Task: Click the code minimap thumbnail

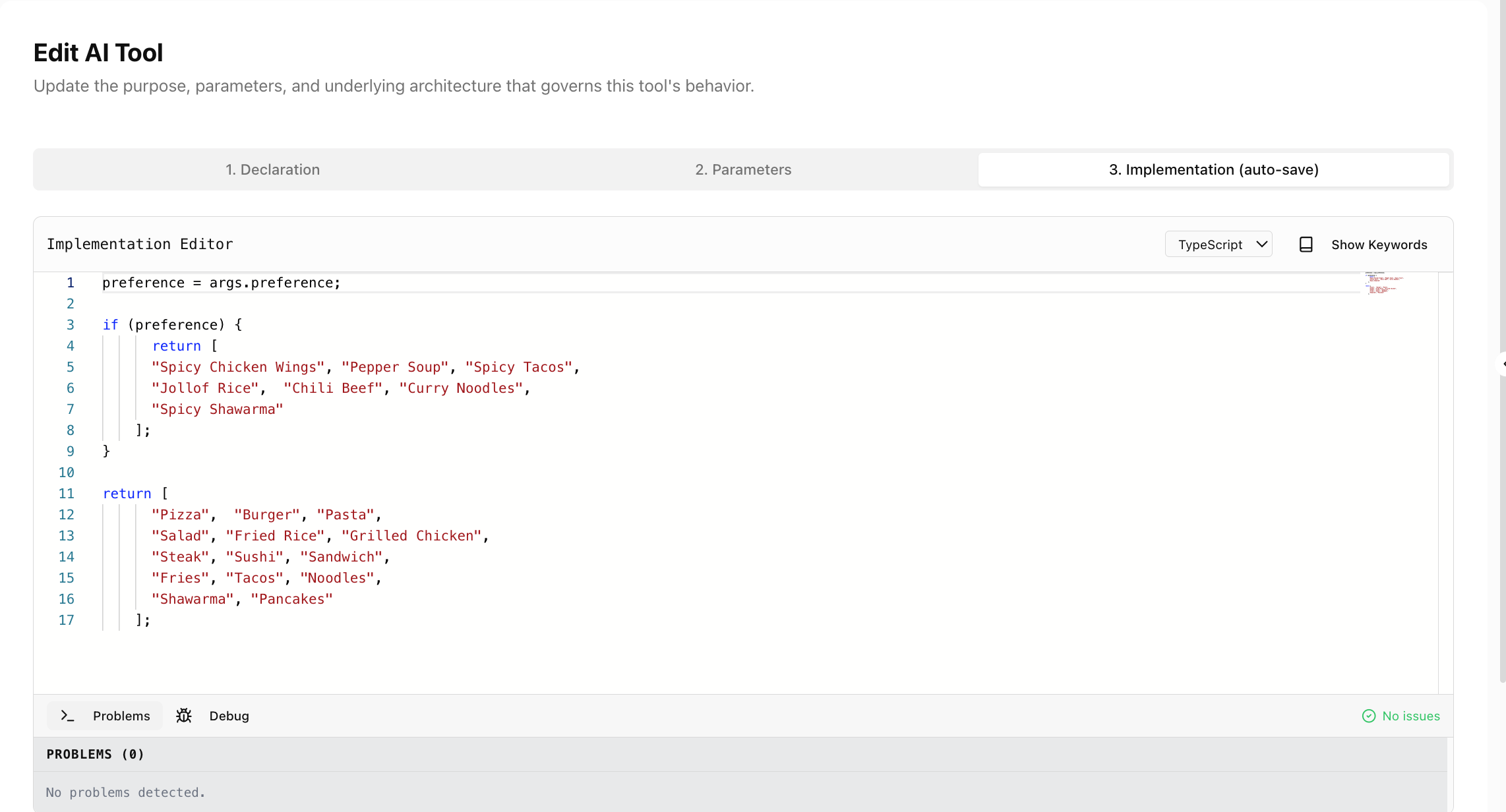Action: [x=1385, y=283]
